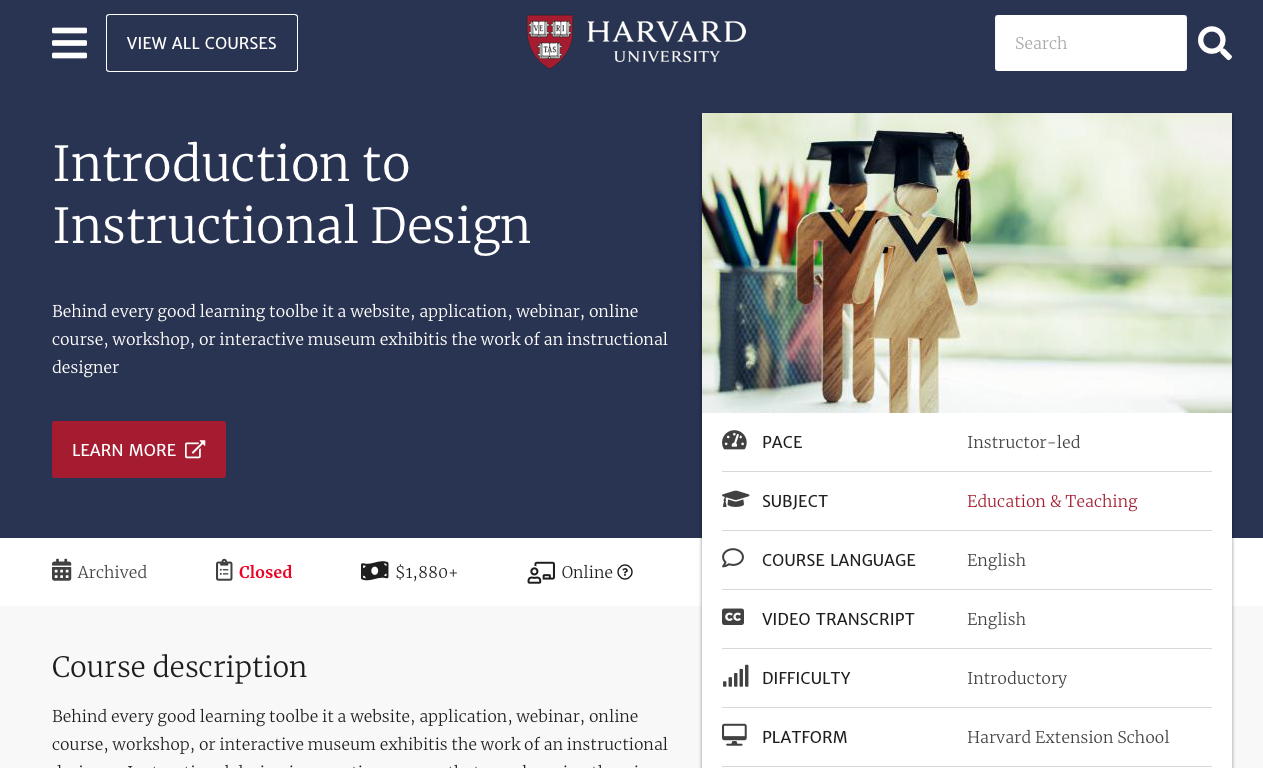Focus the Search input field
This screenshot has height=768, width=1263.
click(1090, 43)
